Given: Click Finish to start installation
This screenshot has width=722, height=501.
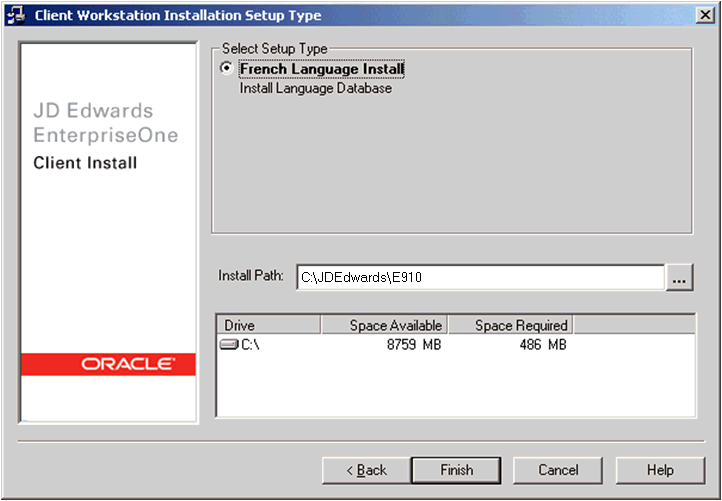Looking at the screenshot, I should point(456,470).
